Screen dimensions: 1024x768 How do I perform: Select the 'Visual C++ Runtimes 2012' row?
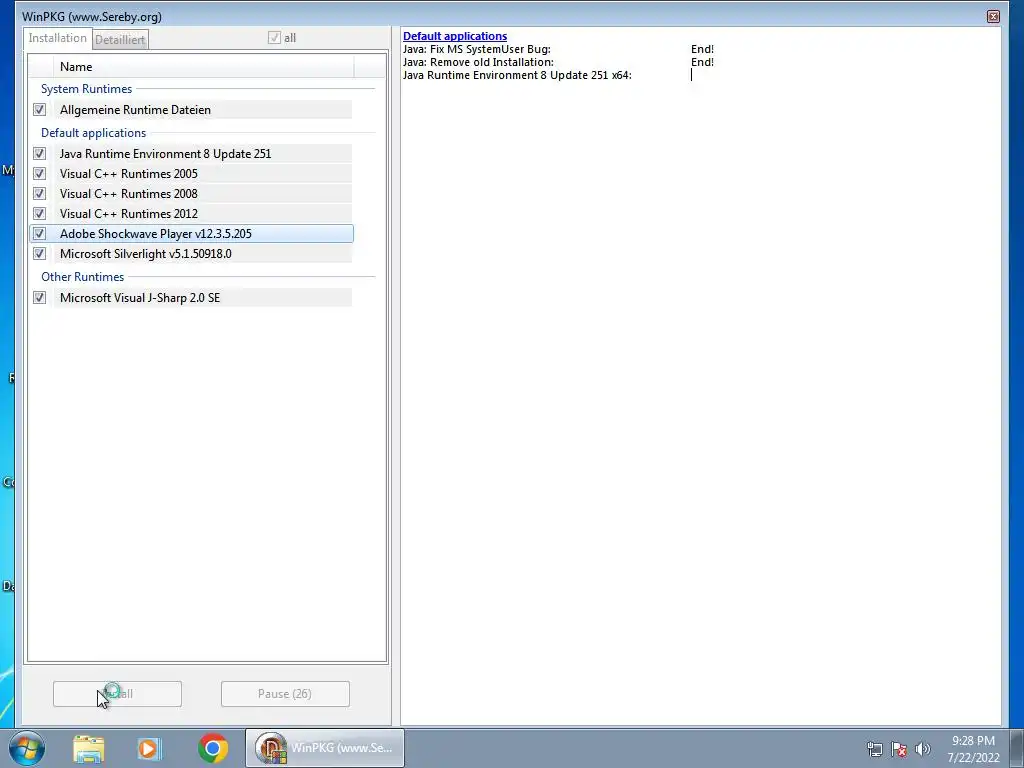[191, 214]
